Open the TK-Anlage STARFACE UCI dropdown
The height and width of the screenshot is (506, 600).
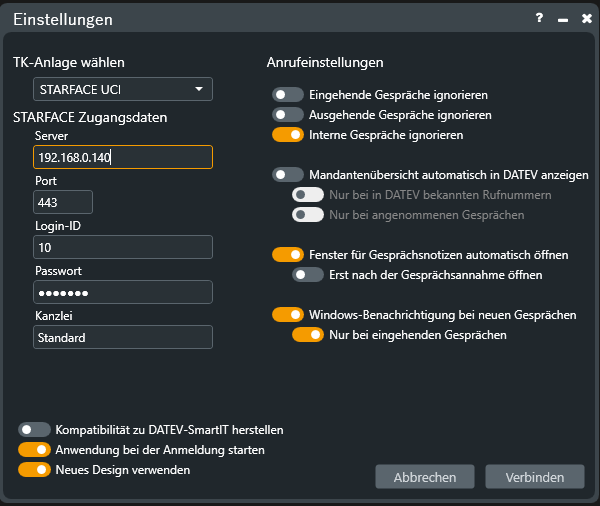(x=123, y=89)
